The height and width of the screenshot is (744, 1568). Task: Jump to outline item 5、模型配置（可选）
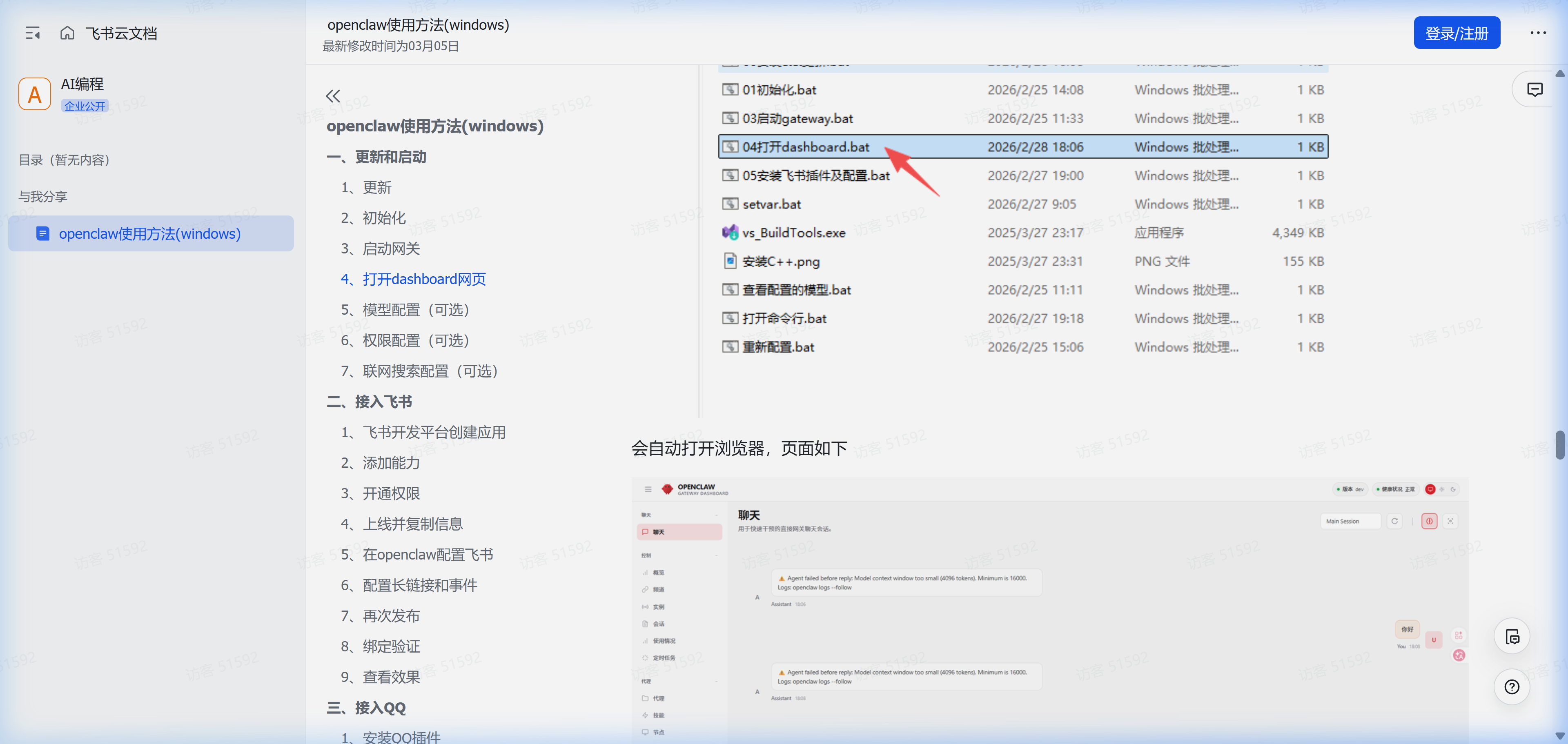tap(405, 310)
